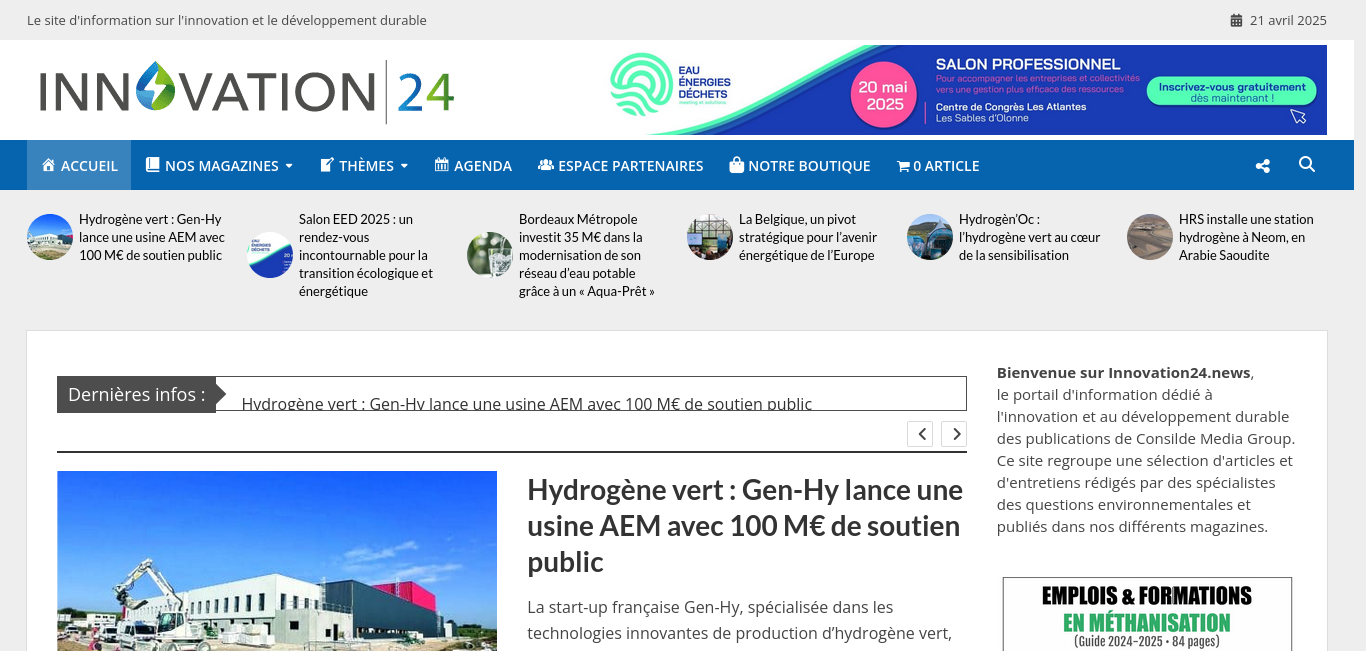Screen dimensions: 1366x651
Task: Click the calendar icon beside 21 avril 2025
Action: pyautogui.click(x=1236, y=20)
